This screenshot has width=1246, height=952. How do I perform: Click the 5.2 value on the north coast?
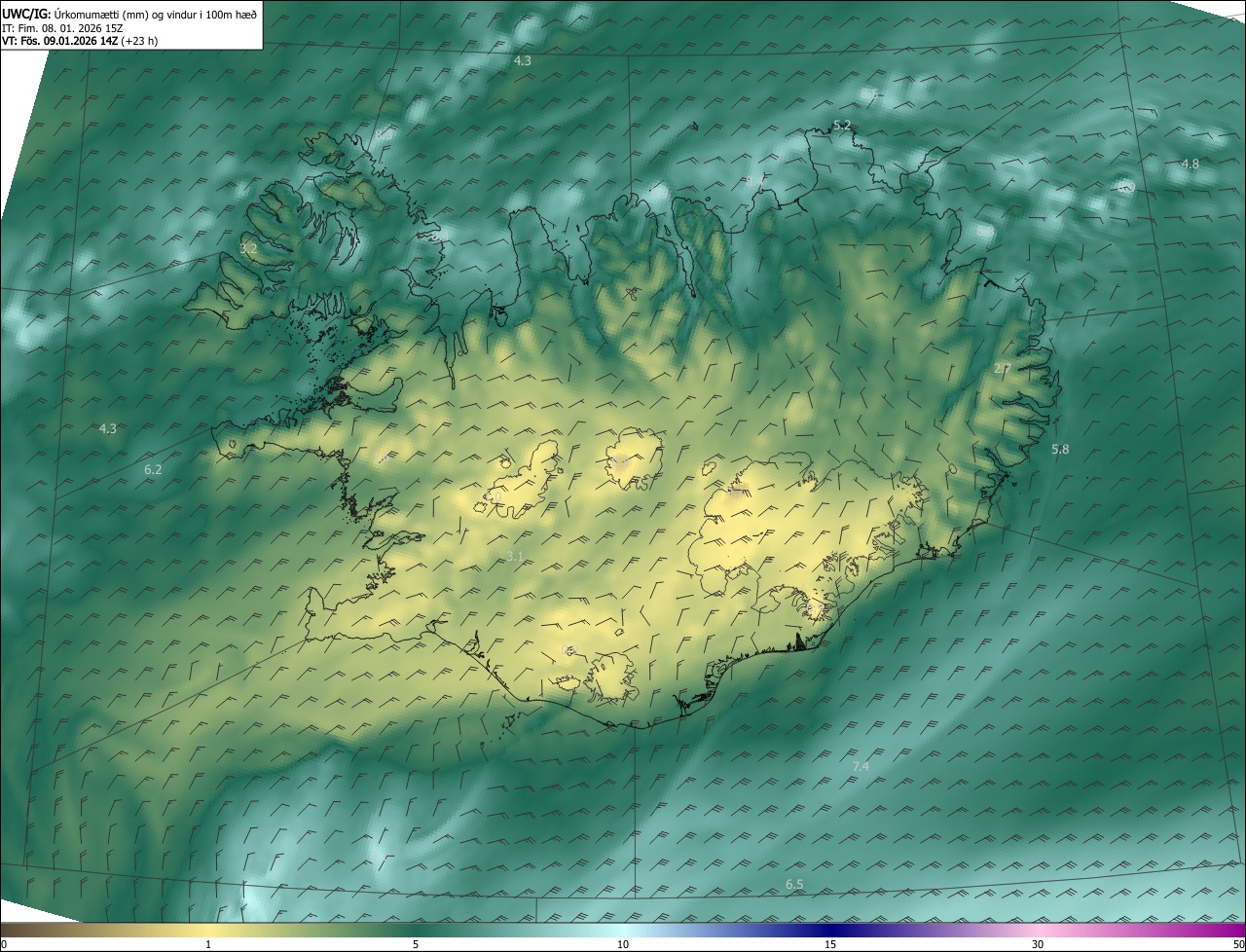point(842,125)
